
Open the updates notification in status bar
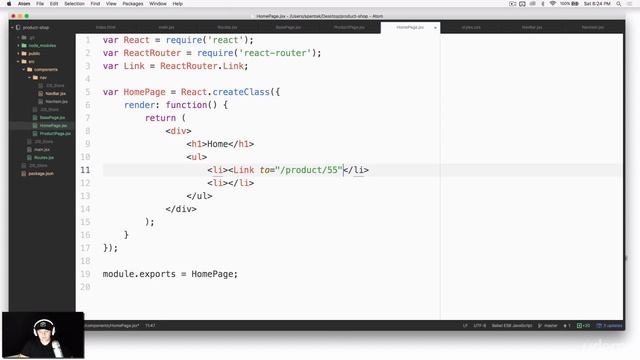(x=609, y=326)
